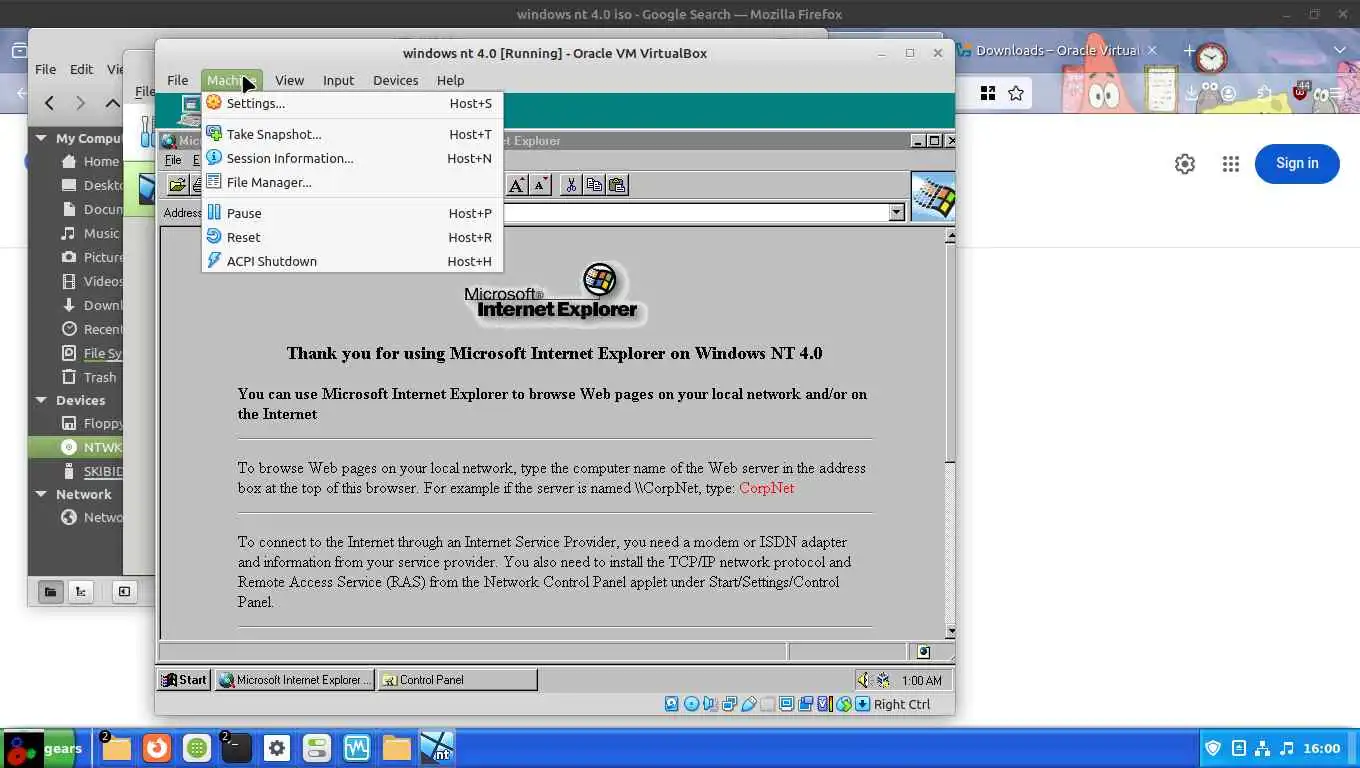Open Google apps grid icon

pos(1231,164)
